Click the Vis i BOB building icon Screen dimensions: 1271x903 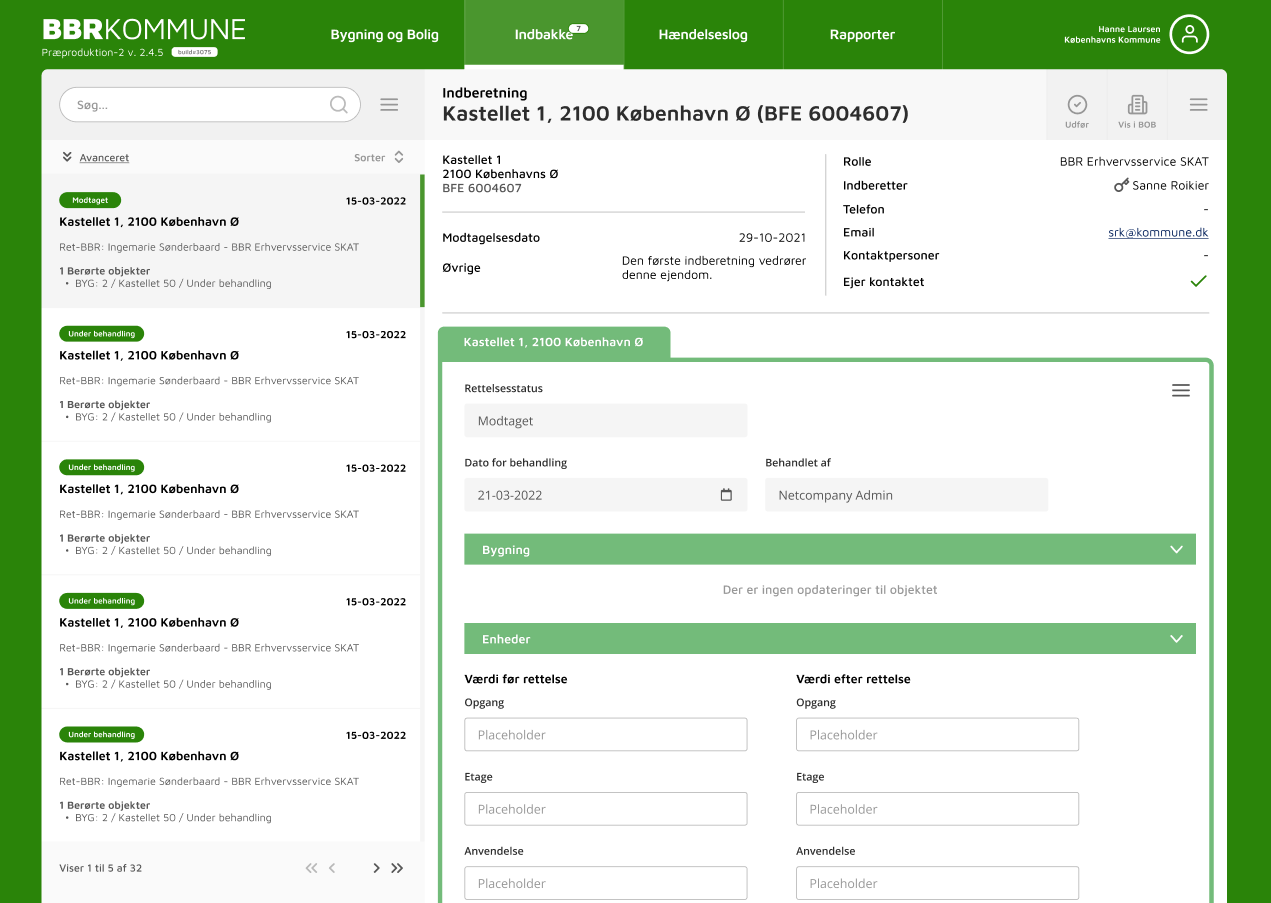pyautogui.click(x=1137, y=105)
